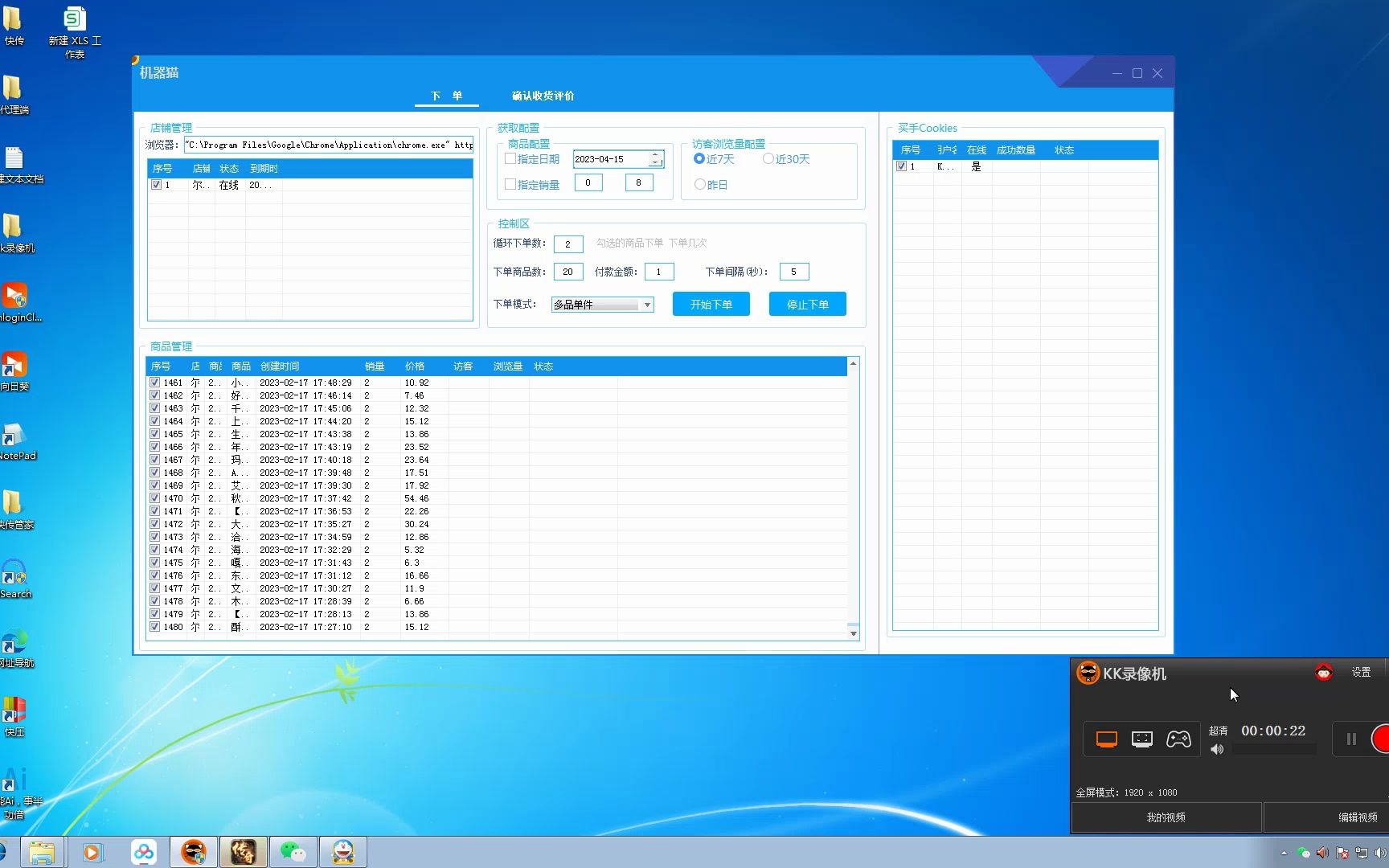
Task: Uncheck store row 1 in 店铺管理
Action: coord(156,185)
